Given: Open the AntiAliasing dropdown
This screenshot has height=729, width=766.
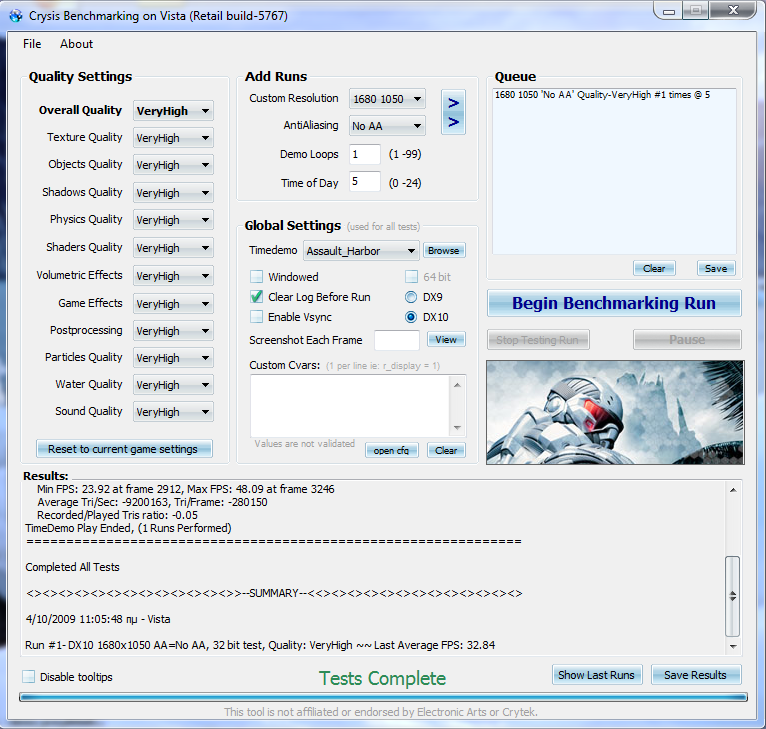Looking at the screenshot, I should point(387,126).
